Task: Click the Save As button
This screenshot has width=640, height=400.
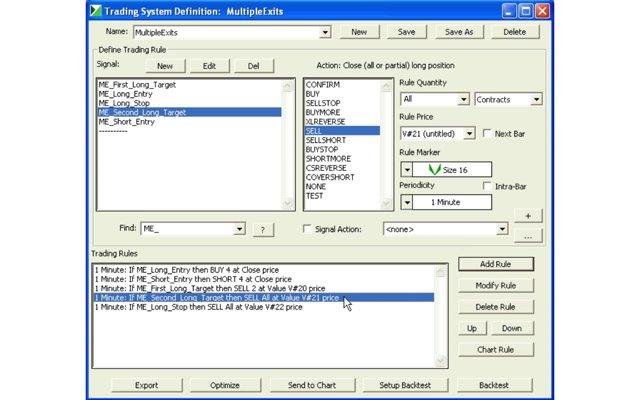Action: (459, 32)
